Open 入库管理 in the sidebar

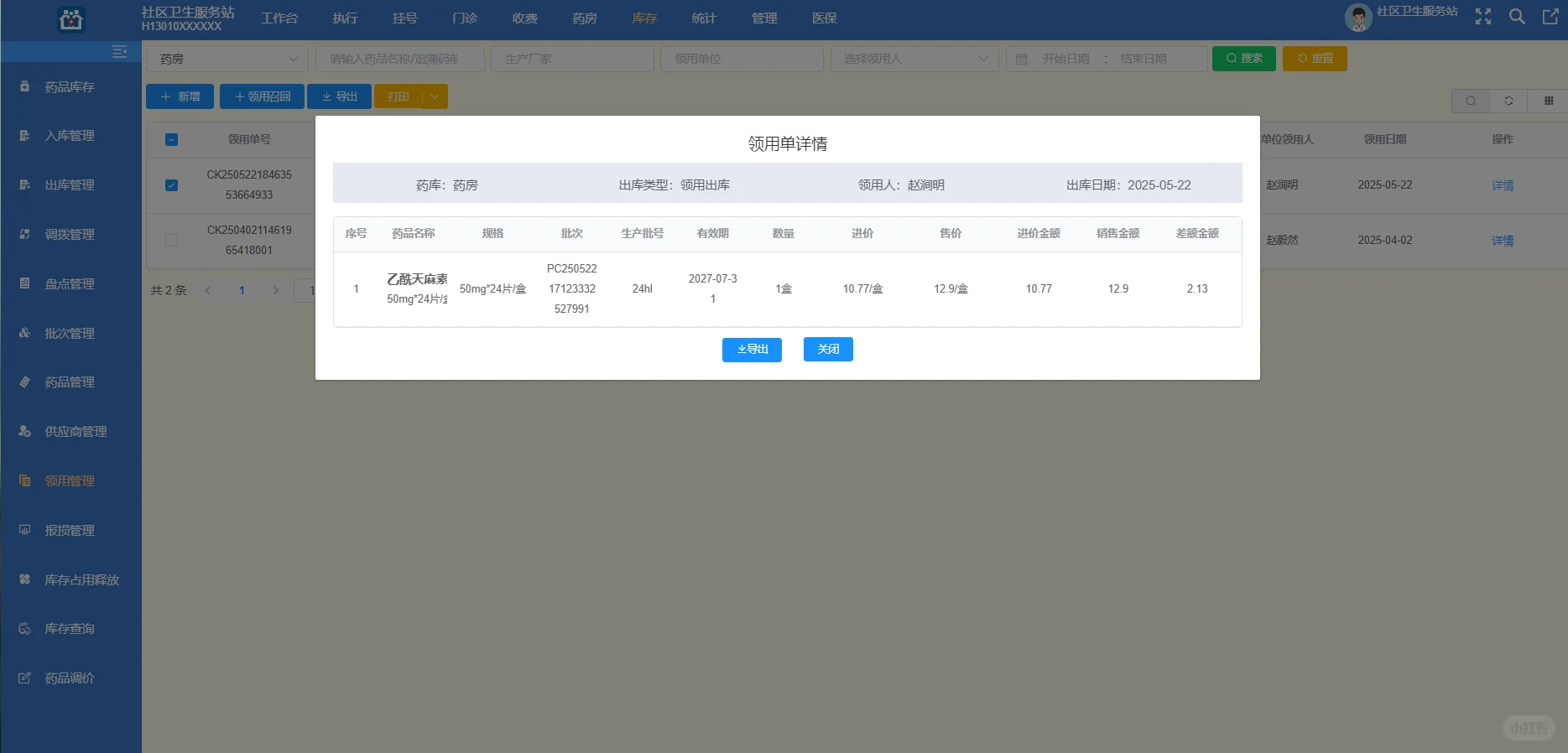[70, 135]
